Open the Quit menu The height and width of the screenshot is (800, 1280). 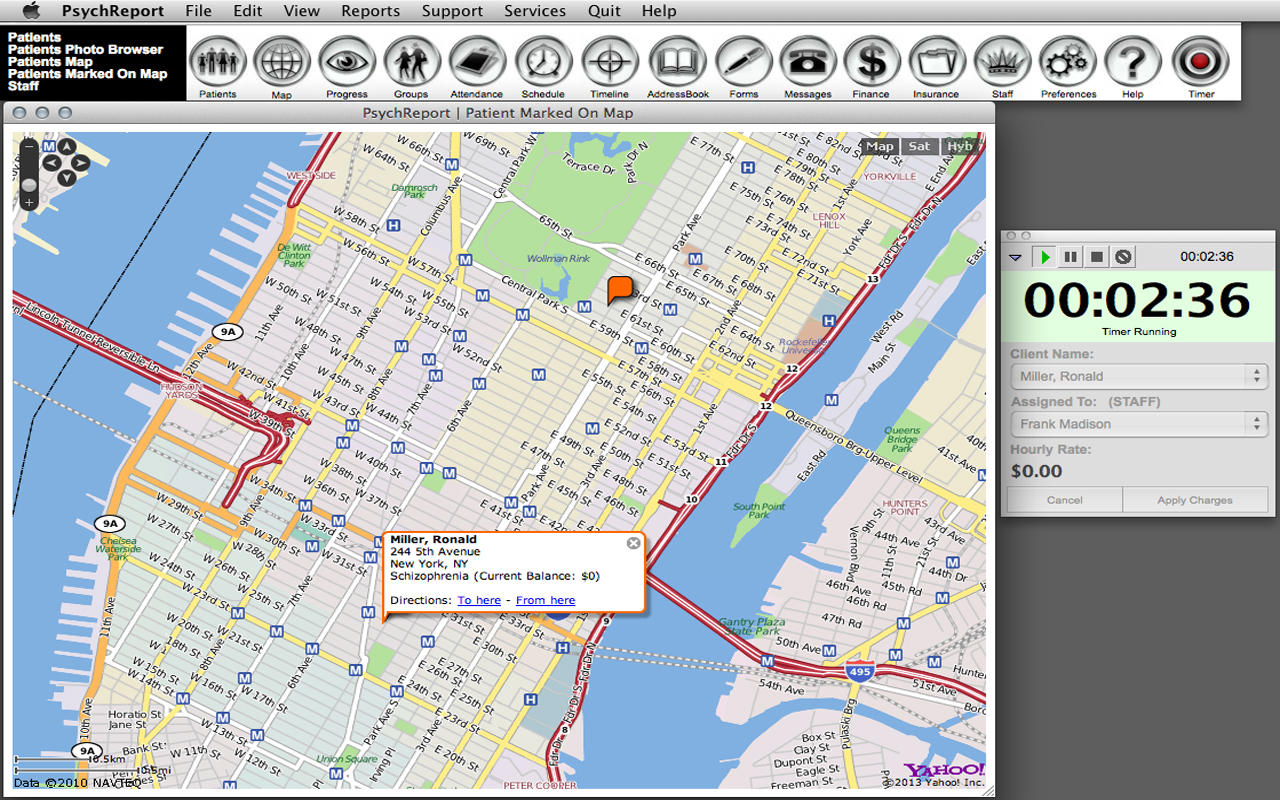604,11
